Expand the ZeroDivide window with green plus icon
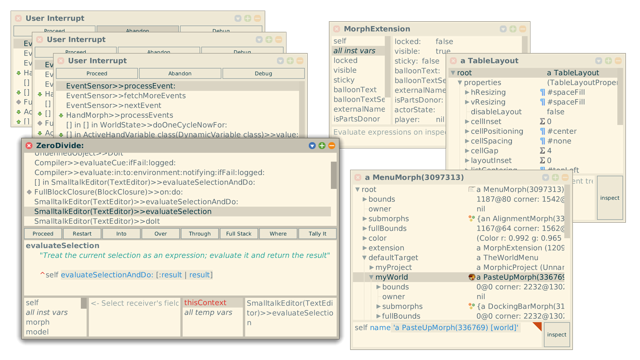The width and height of the screenshot is (640, 360). (322, 146)
